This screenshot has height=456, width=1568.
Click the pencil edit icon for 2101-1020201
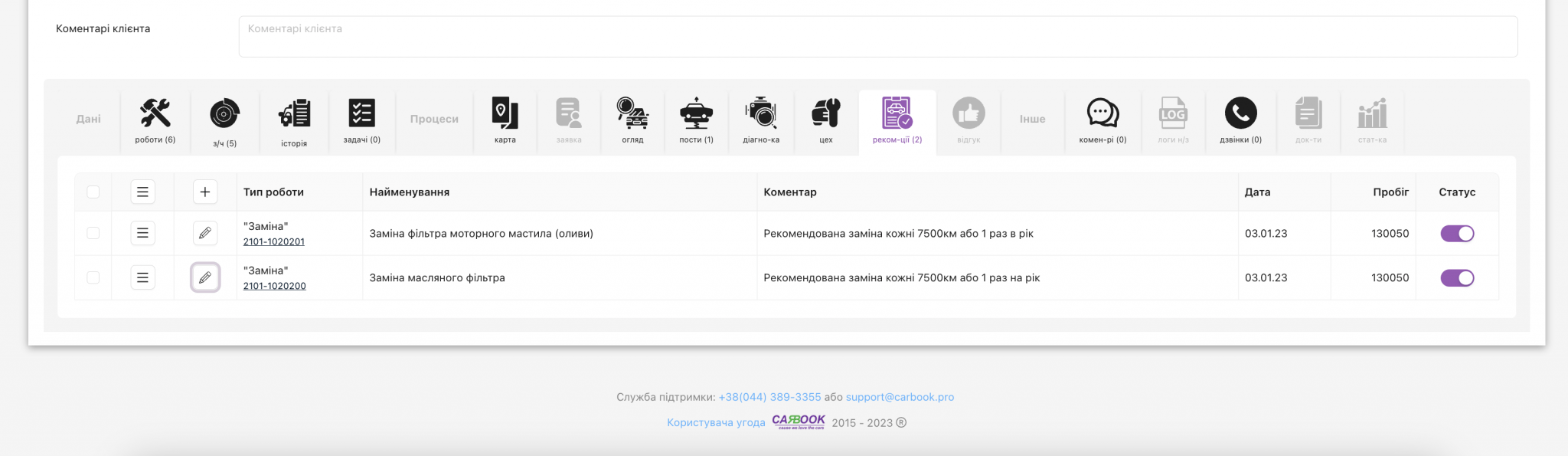pyautogui.click(x=205, y=233)
